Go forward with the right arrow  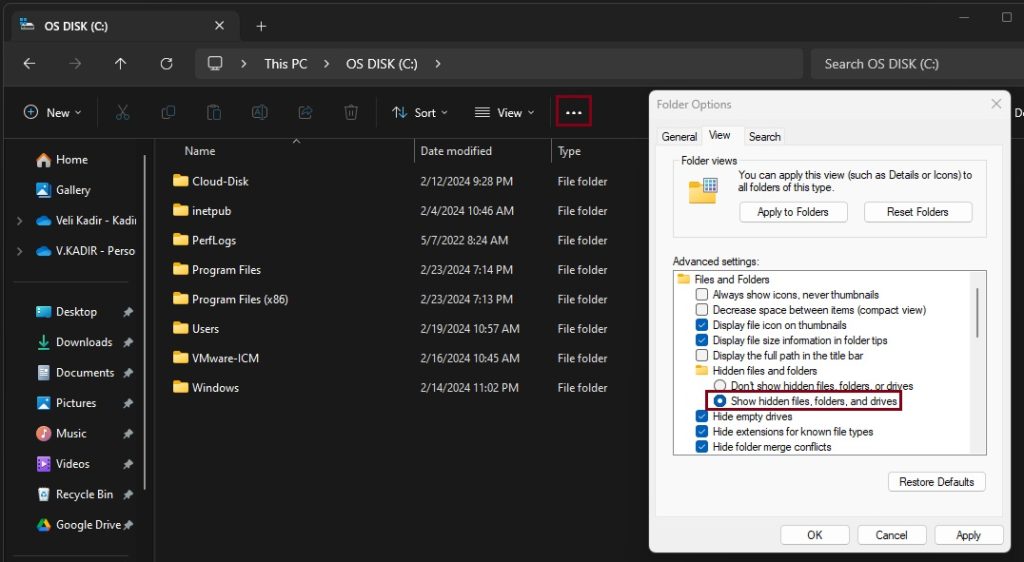click(x=75, y=63)
